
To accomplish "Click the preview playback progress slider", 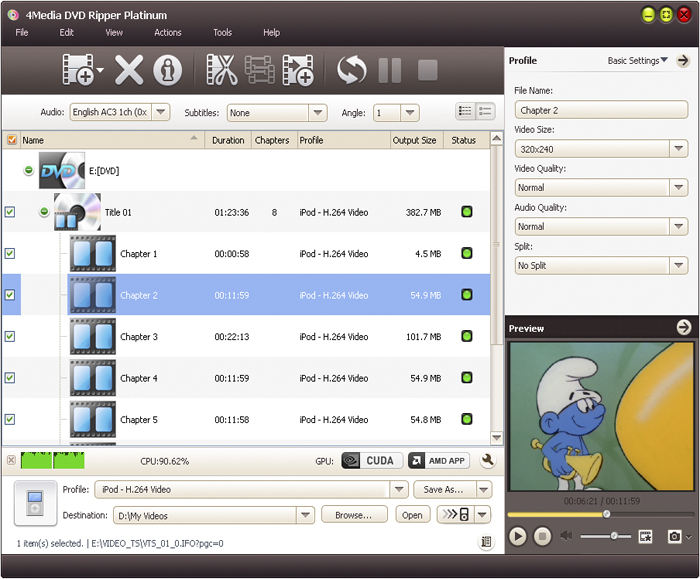I will click(x=598, y=514).
